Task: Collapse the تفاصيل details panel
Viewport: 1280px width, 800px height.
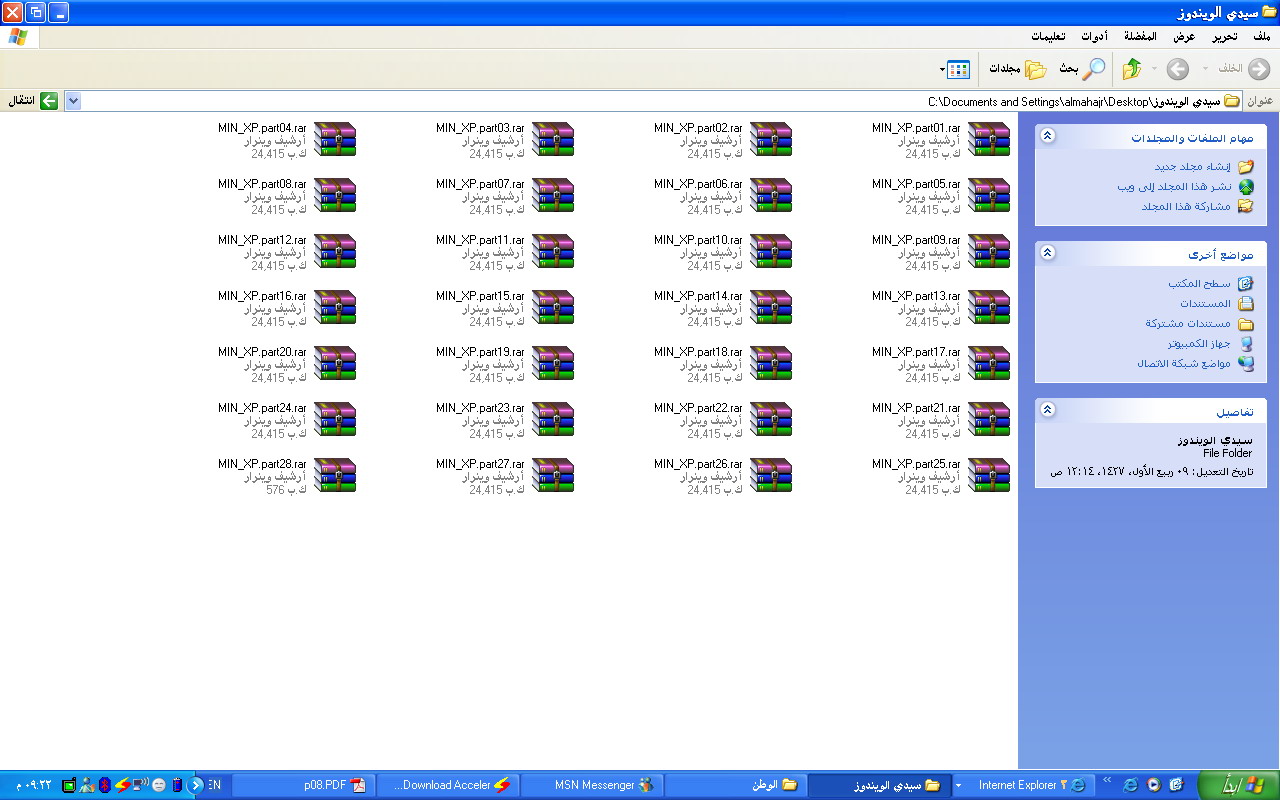Action: click(1047, 410)
